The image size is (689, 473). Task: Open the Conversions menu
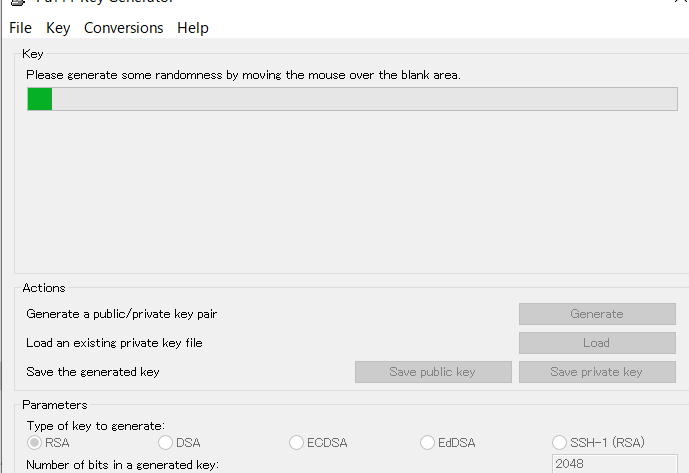[x=123, y=28]
